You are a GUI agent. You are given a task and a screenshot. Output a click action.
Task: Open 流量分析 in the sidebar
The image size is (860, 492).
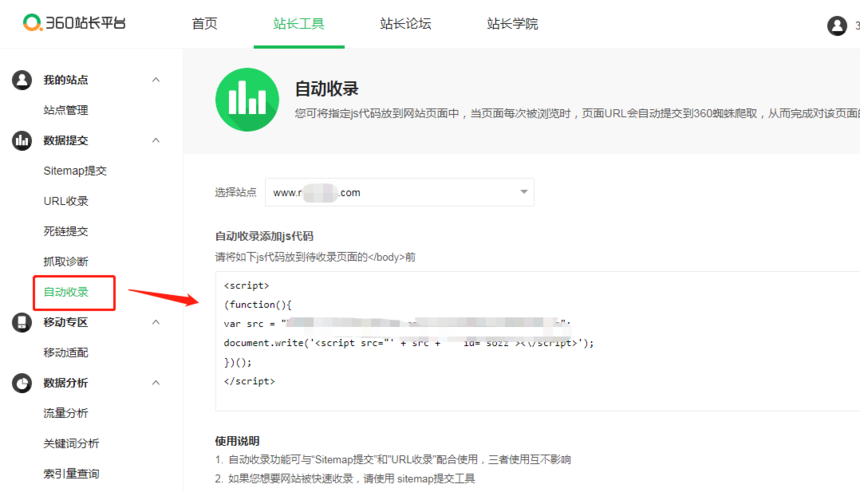(66, 413)
